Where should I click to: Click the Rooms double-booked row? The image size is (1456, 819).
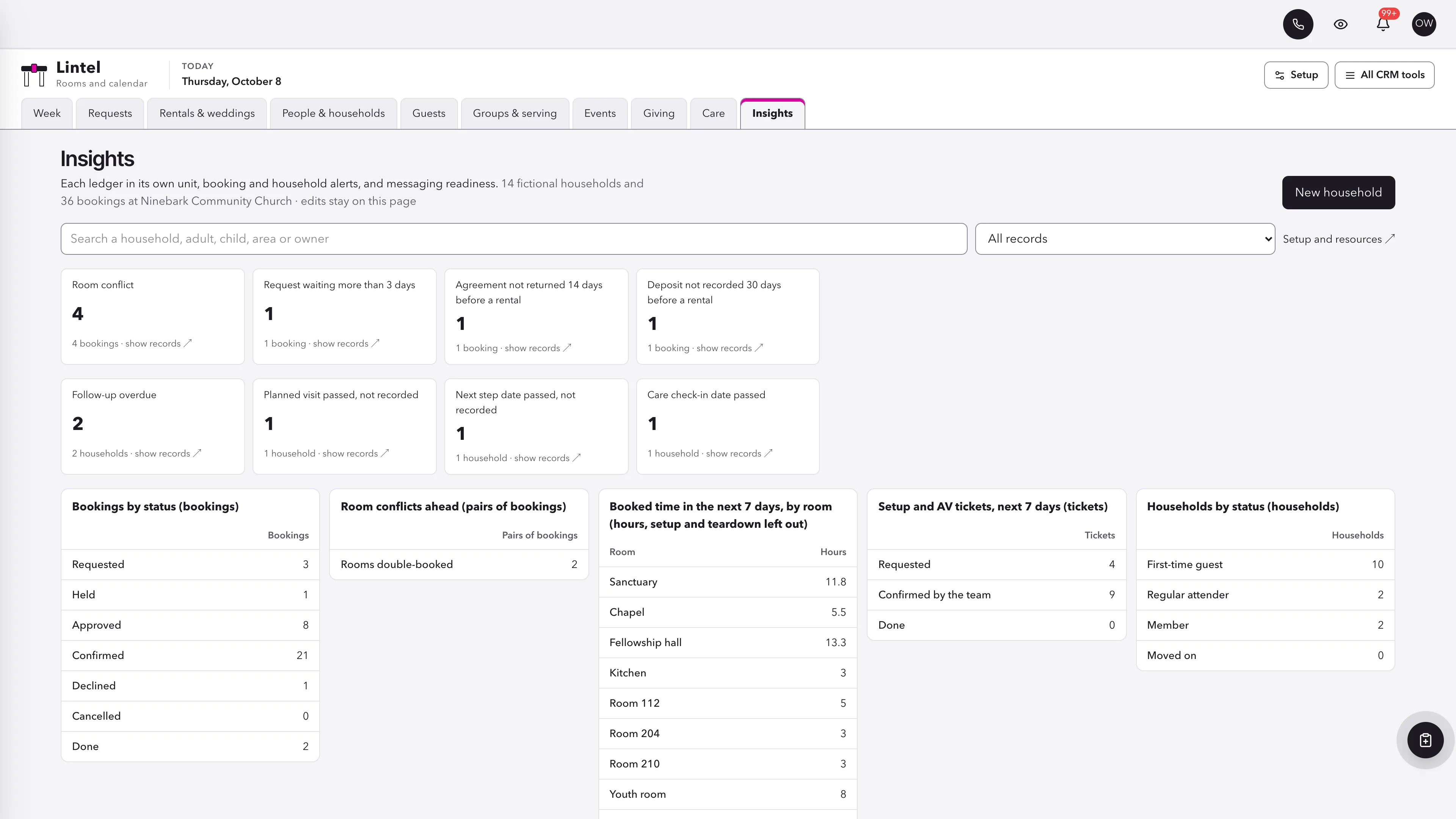(x=459, y=565)
